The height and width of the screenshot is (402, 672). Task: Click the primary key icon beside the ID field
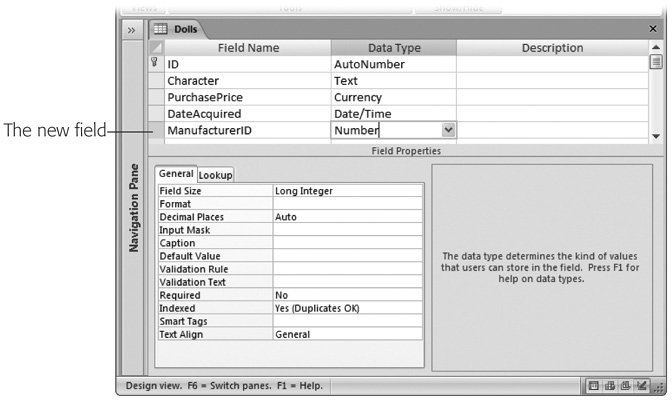click(155, 63)
